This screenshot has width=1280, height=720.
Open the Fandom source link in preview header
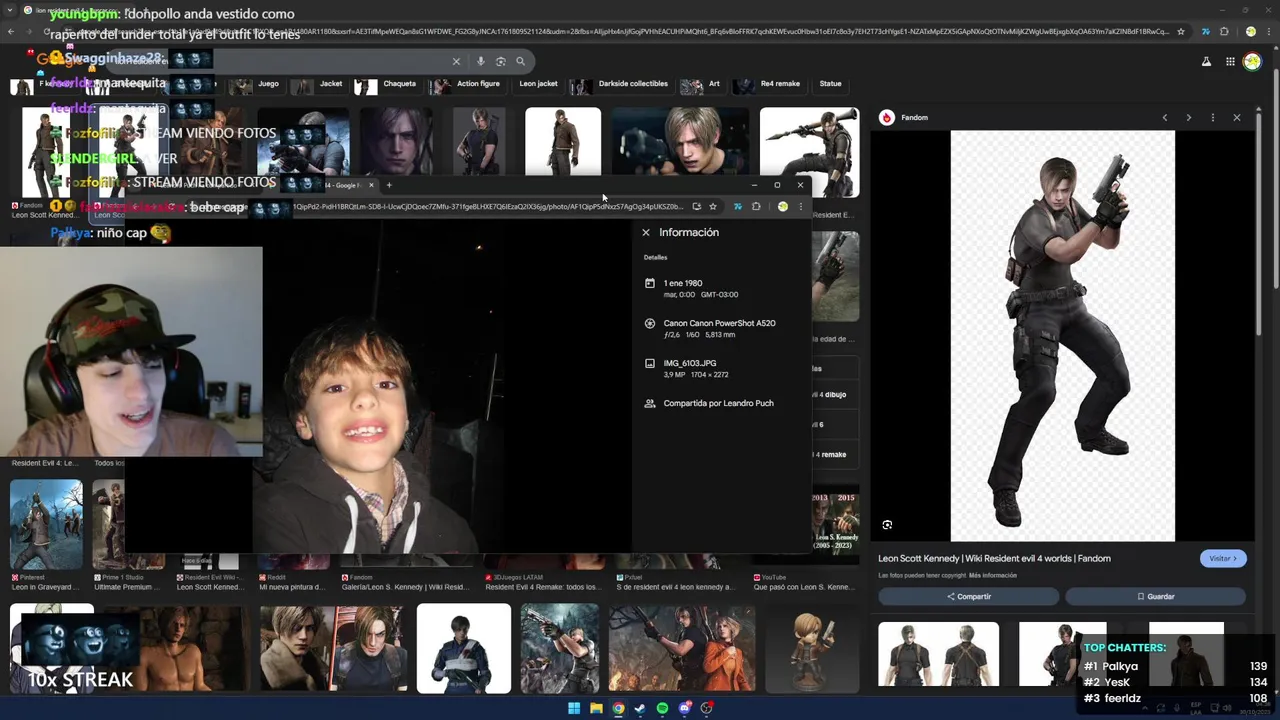(904, 117)
